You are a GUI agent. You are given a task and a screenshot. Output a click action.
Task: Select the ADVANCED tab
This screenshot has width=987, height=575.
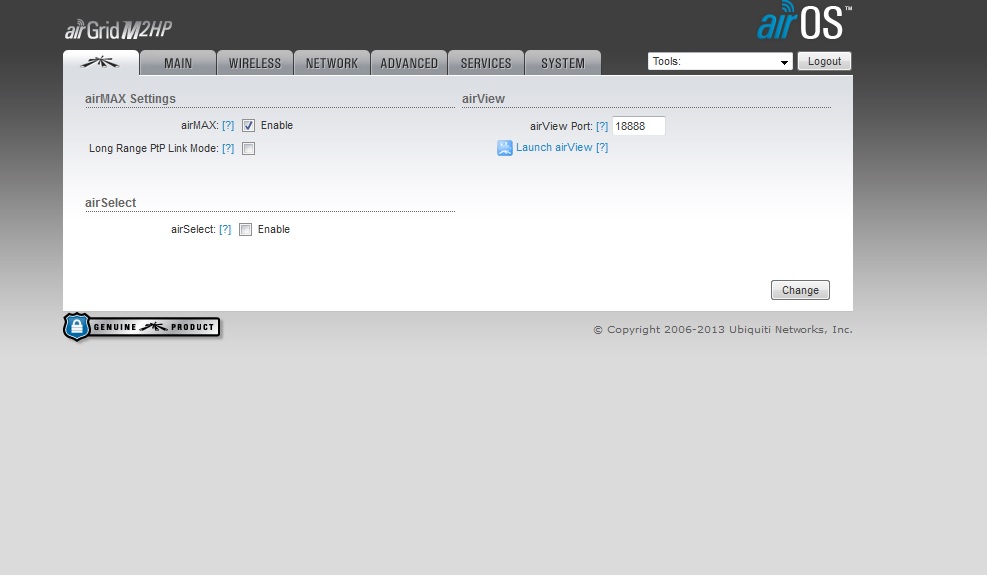click(x=409, y=63)
